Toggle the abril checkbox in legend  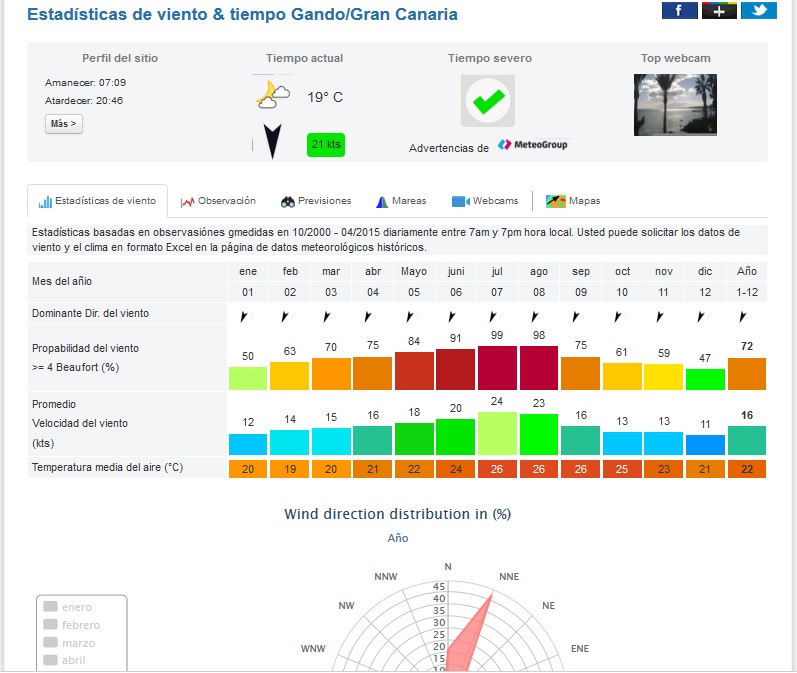pos(50,660)
